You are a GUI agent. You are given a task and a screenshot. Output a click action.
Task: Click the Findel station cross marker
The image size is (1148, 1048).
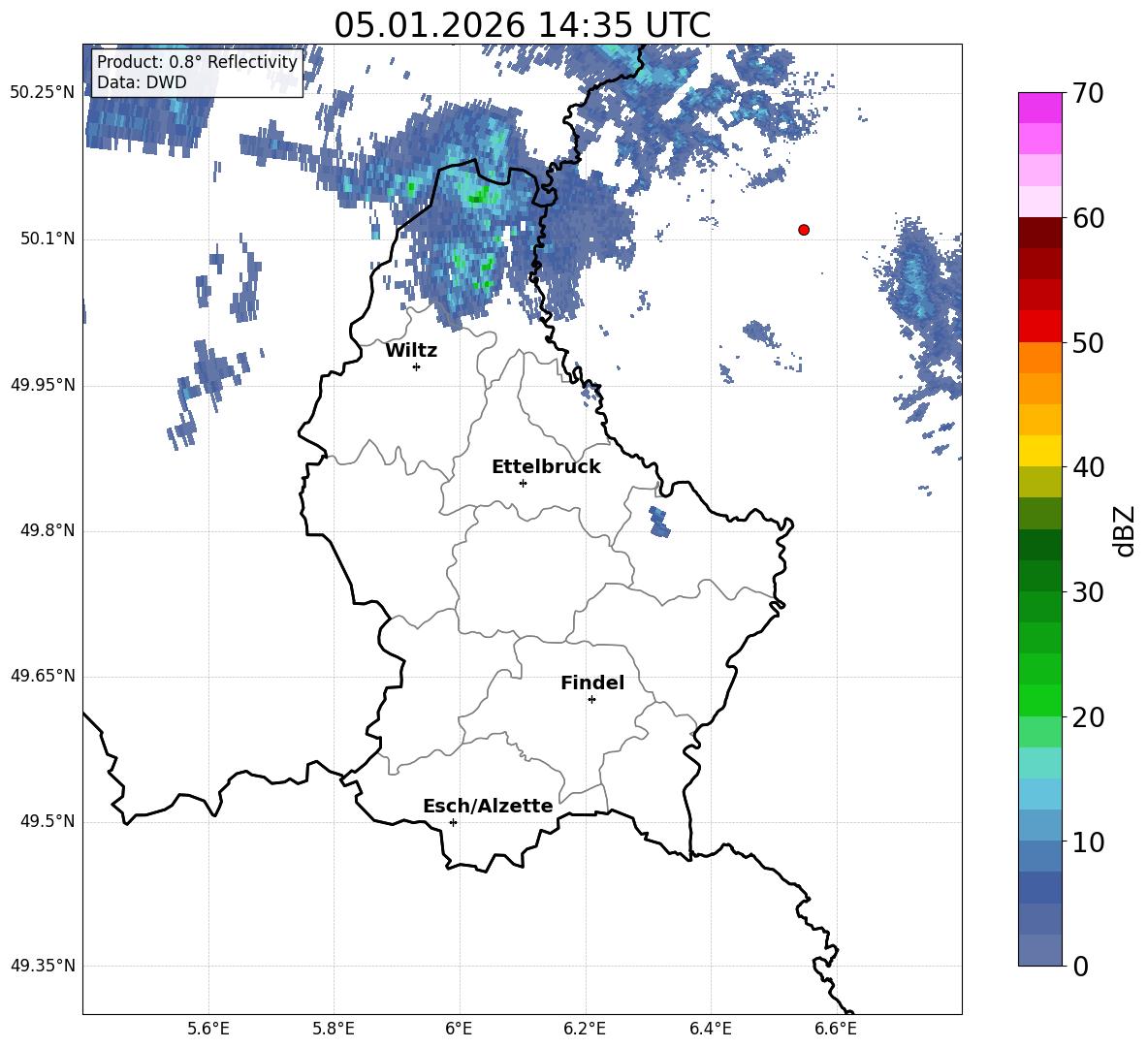click(x=591, y=700)
